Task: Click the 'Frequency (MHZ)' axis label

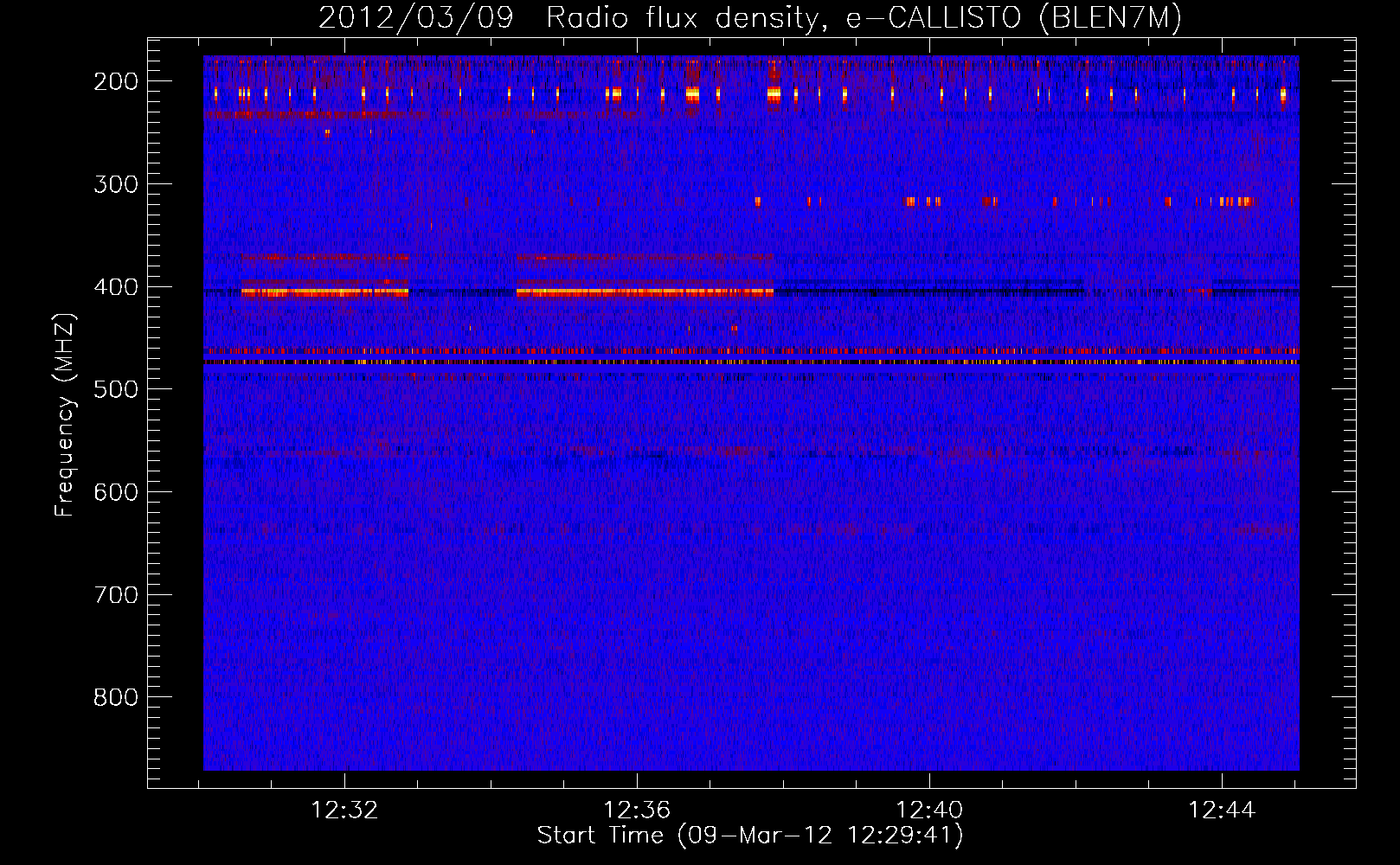Action: (x=65, y=414)
